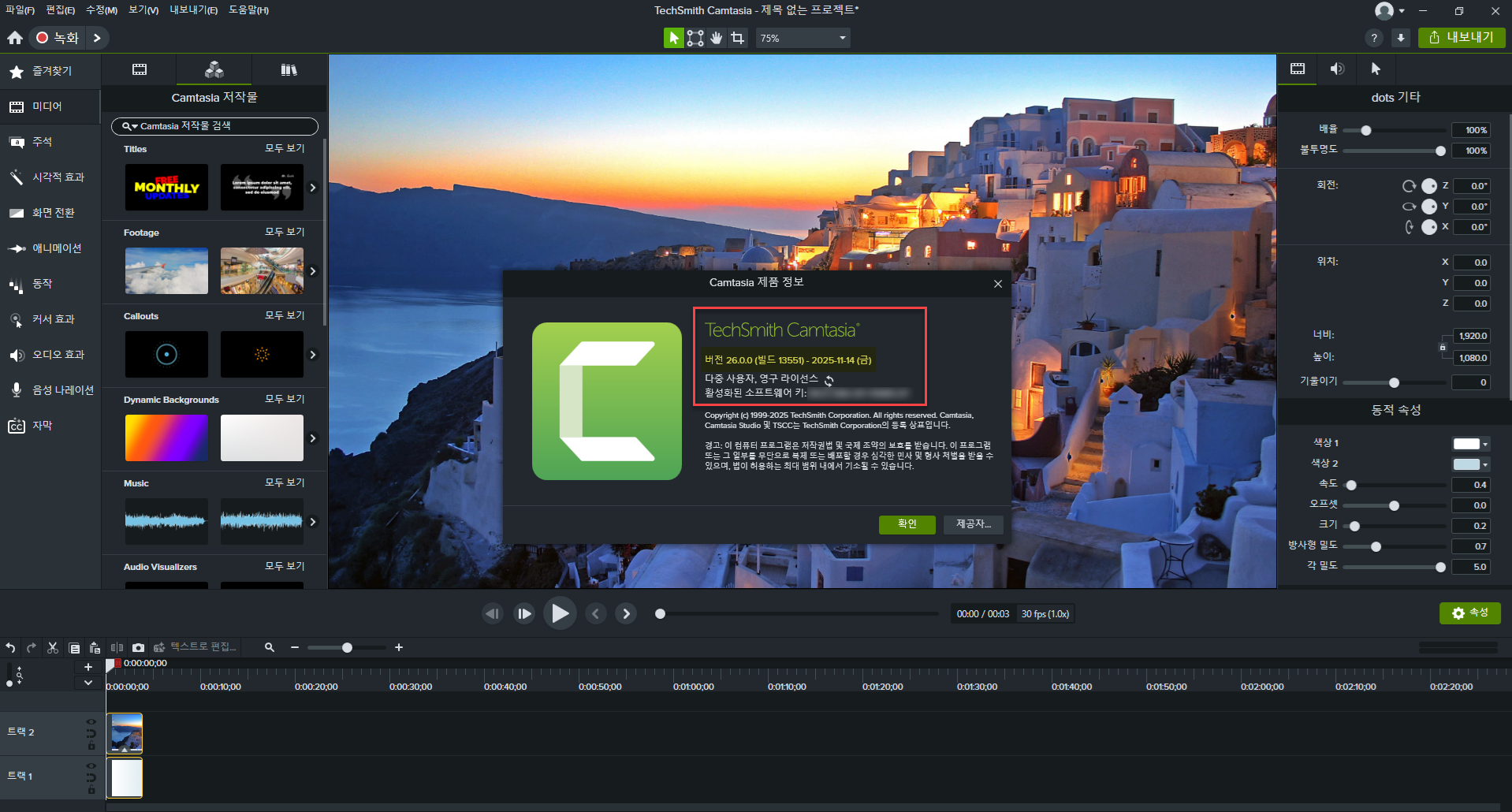This screenshot has width=1512, height=812.
Task: Open the 오디오 효과 (Audio Effects) section
Action: pyautogui.click(x=50, y=355)
